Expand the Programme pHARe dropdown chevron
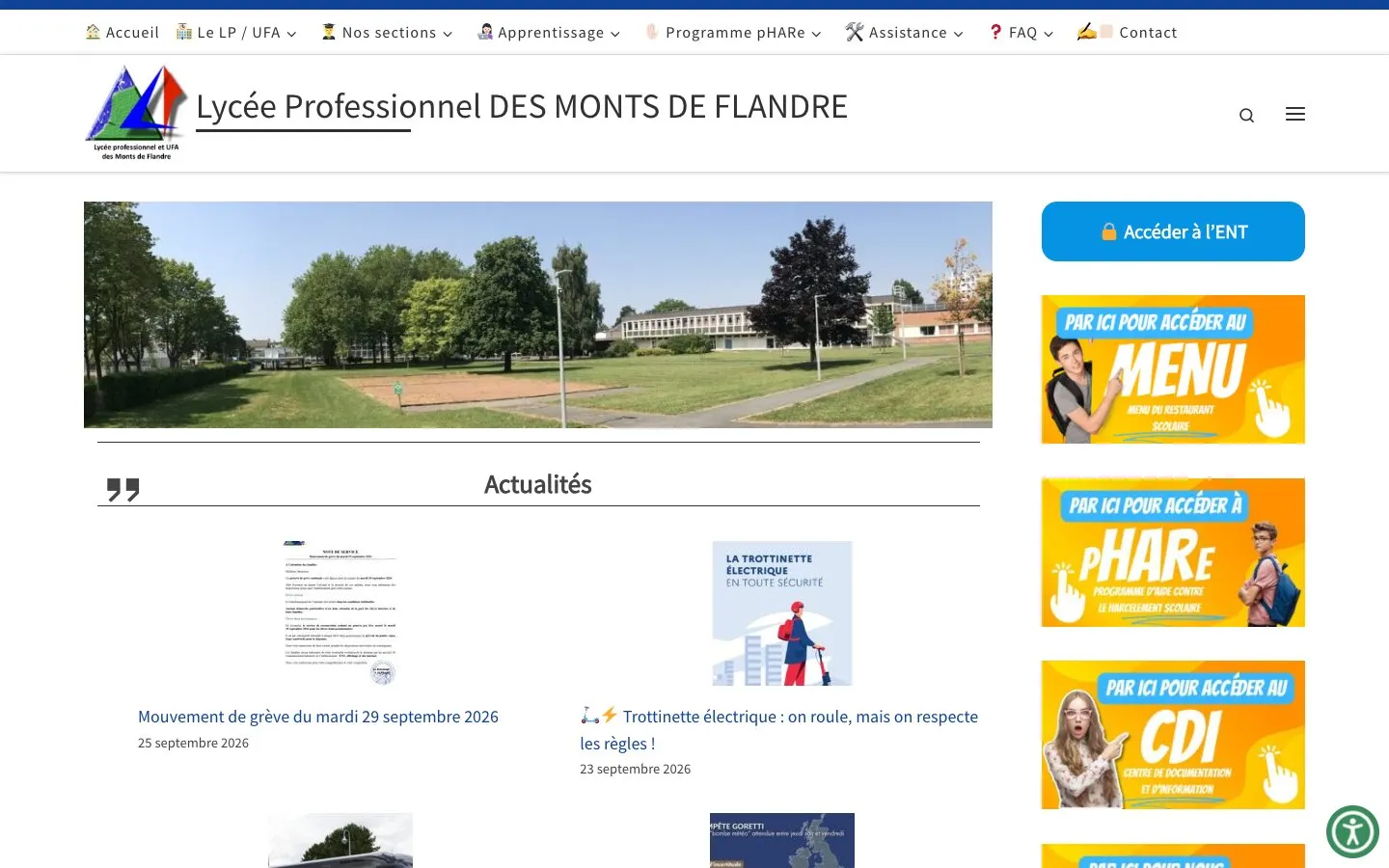Screen dimensions: 1389x868 pos(816,34)
